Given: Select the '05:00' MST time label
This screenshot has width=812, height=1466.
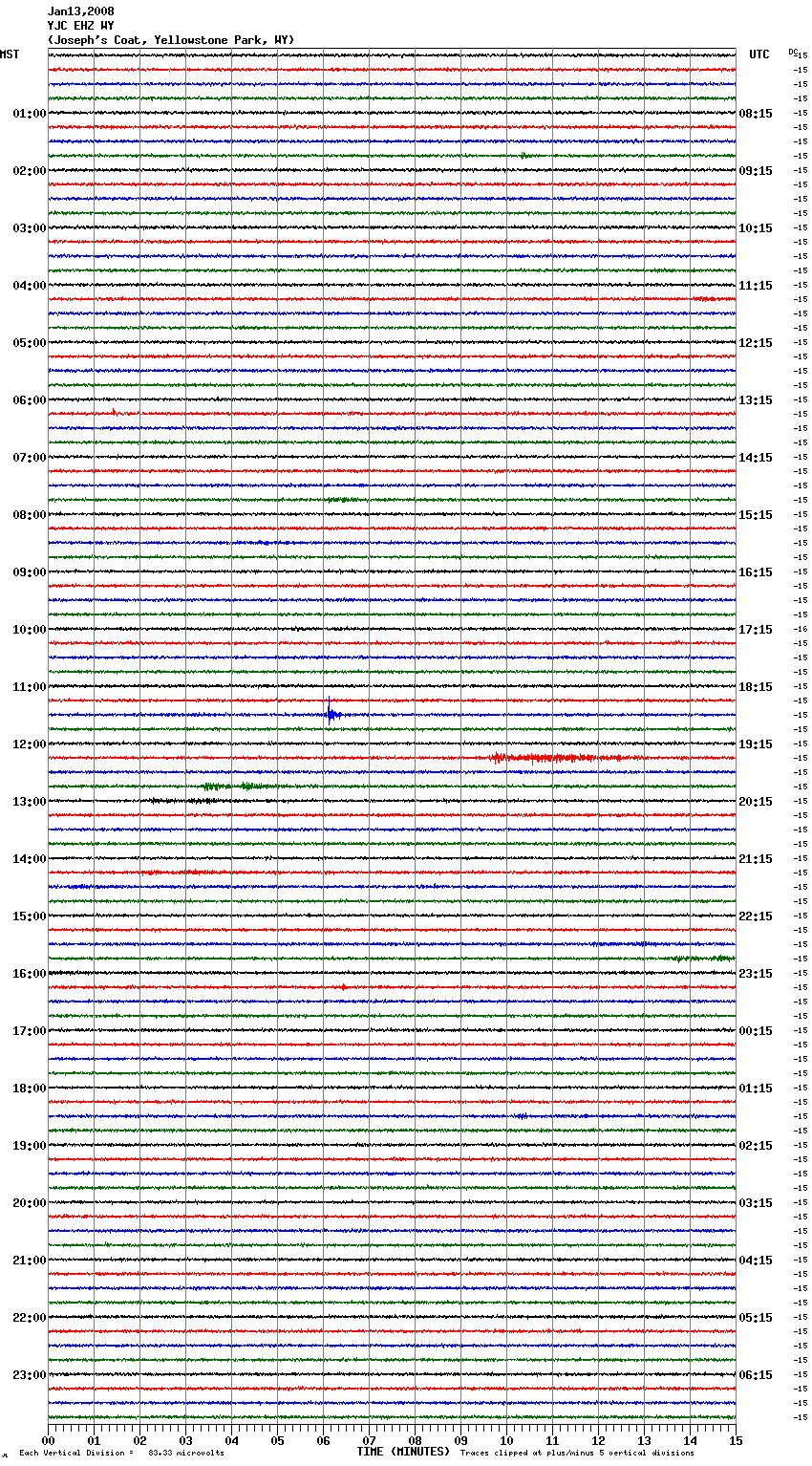Looking at the screenshot, I should tap(30, 343).
